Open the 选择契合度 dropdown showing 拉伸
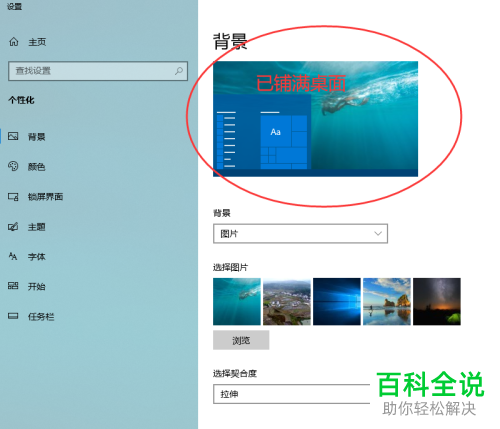Image resolution: width=500 pixels, height=429 pixels. [292, 394]
